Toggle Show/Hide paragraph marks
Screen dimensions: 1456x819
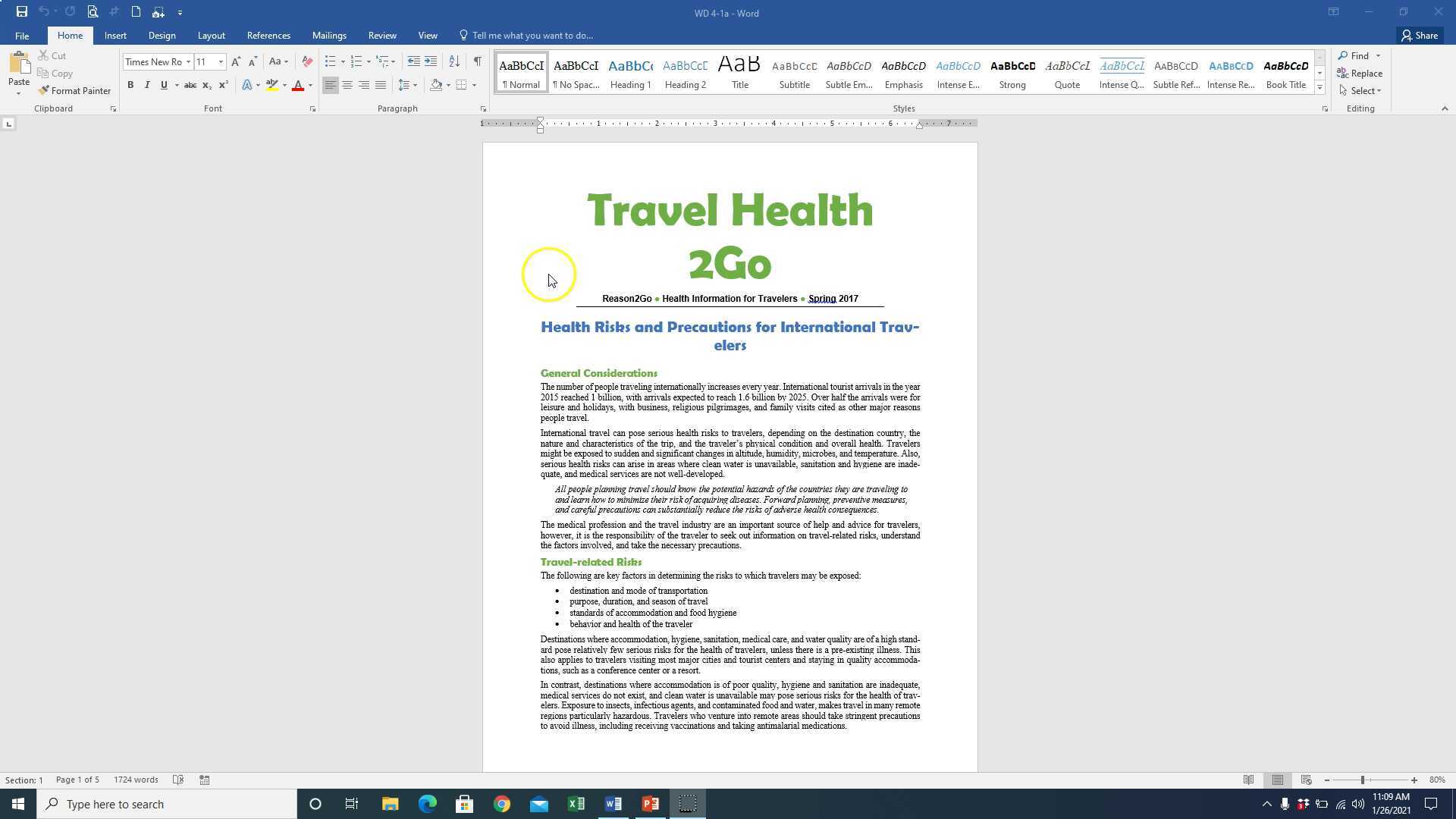[x=477, y=61]
